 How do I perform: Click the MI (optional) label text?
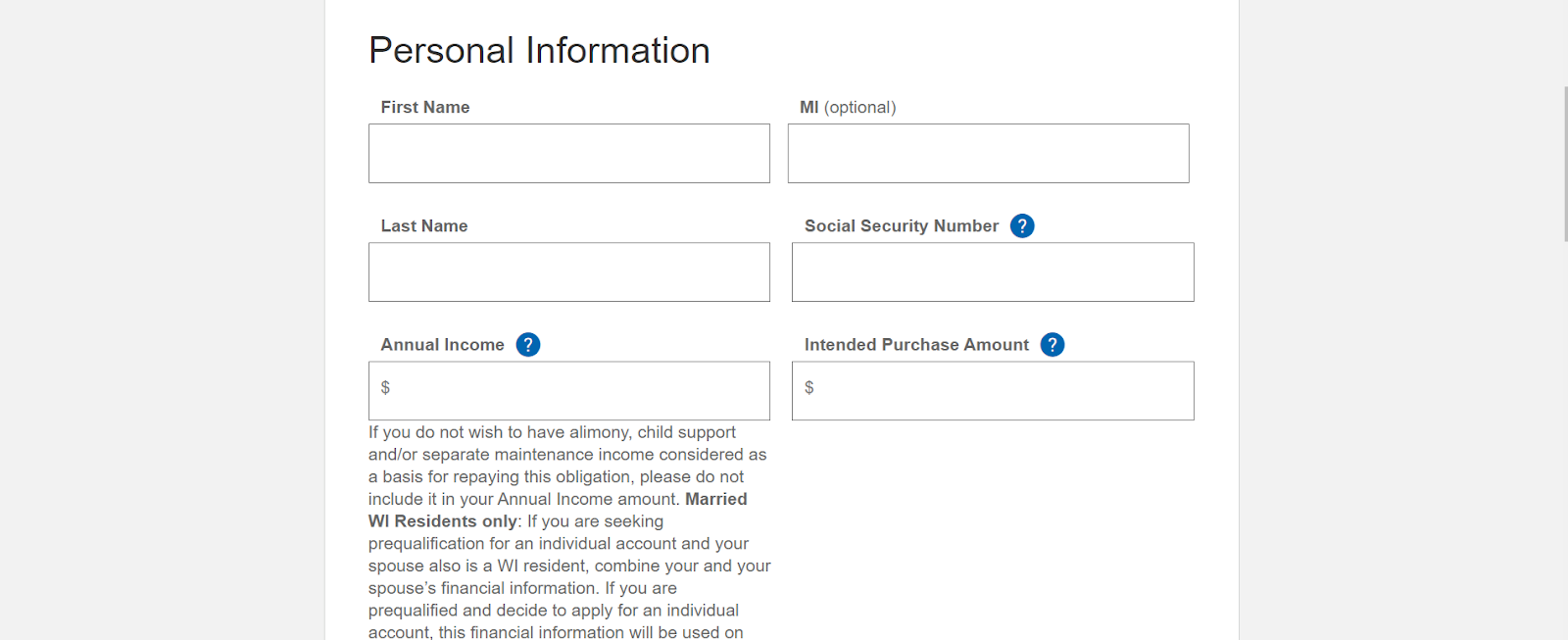point(848,108)
